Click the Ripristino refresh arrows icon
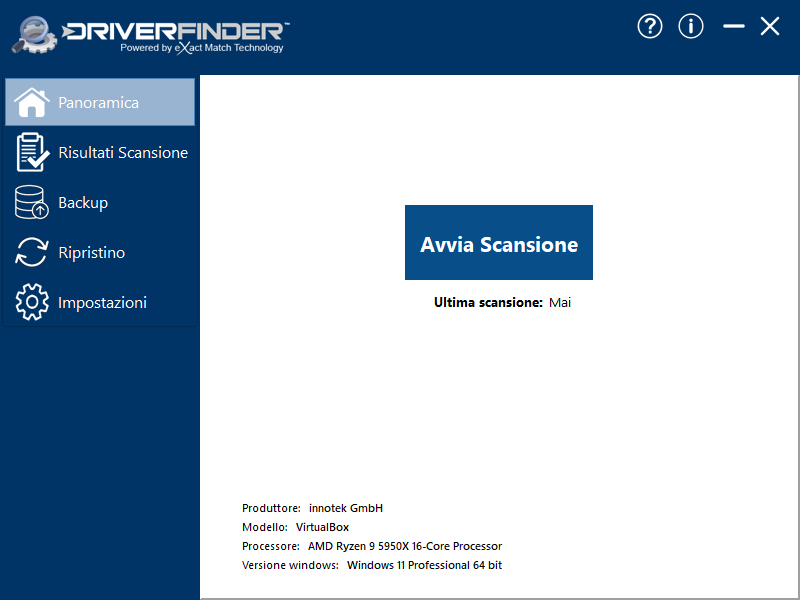This screenshot has height=600, width=800. (32, 252)
